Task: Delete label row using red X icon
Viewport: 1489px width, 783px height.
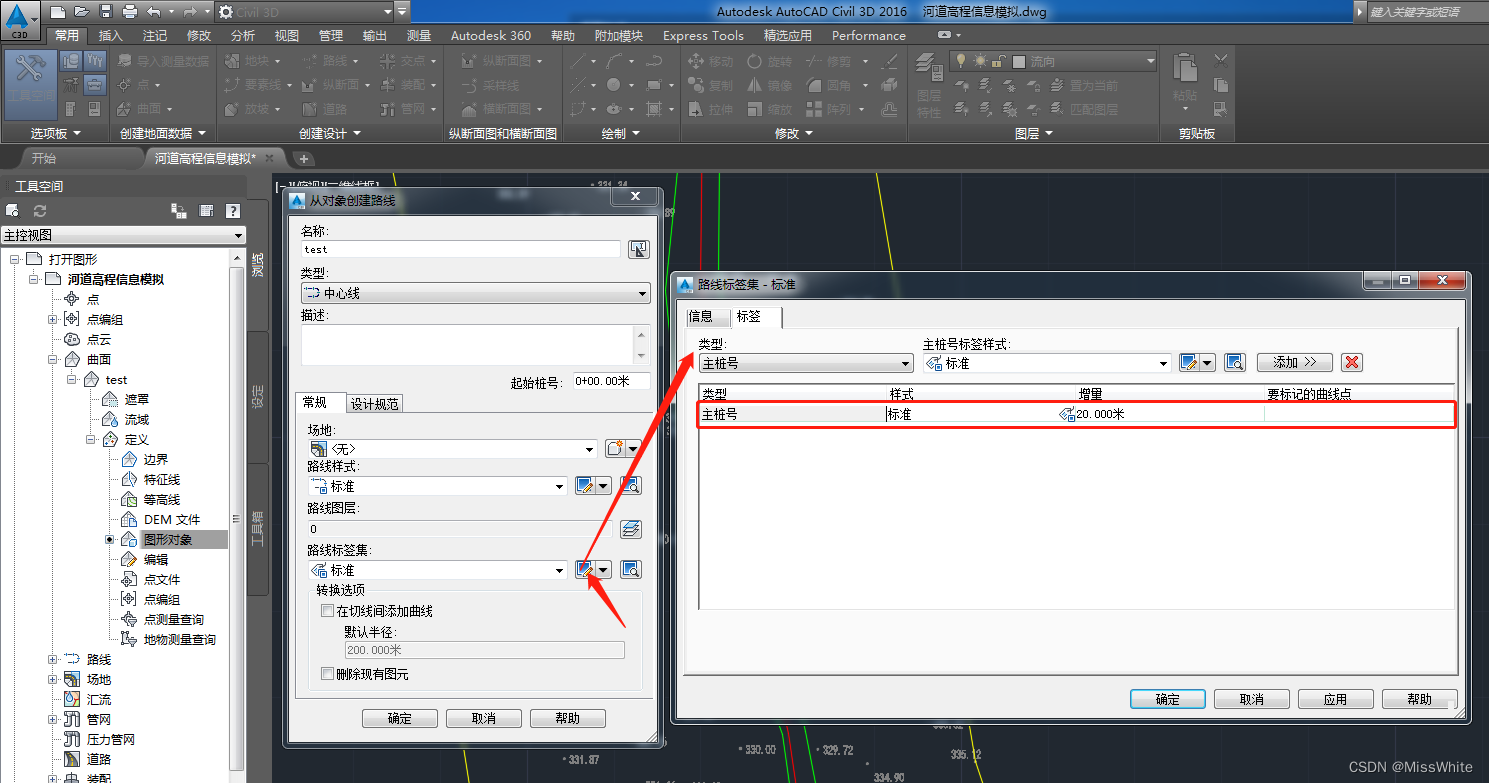Action: 1352,362
